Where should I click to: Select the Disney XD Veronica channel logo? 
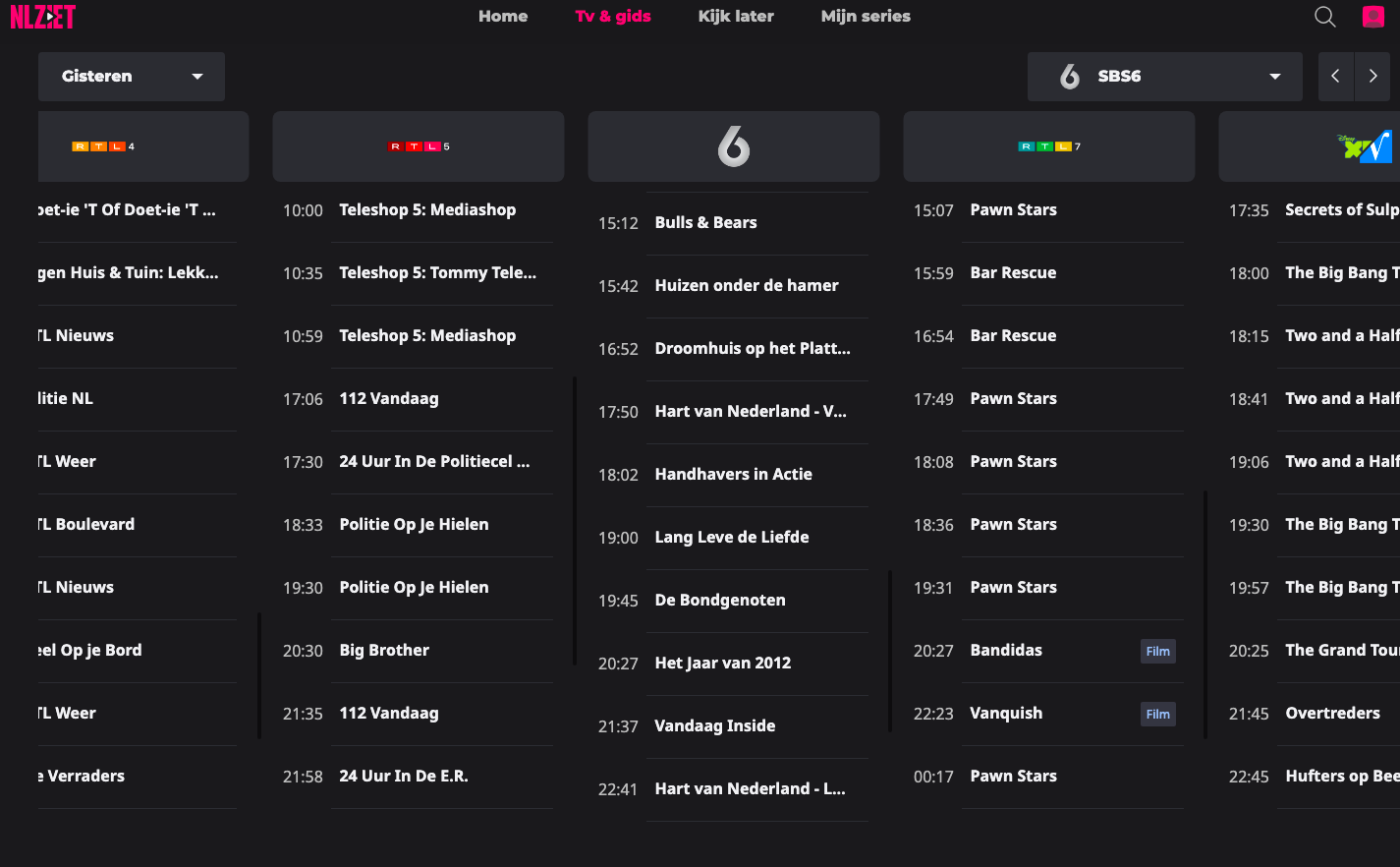coord(1366,146)
